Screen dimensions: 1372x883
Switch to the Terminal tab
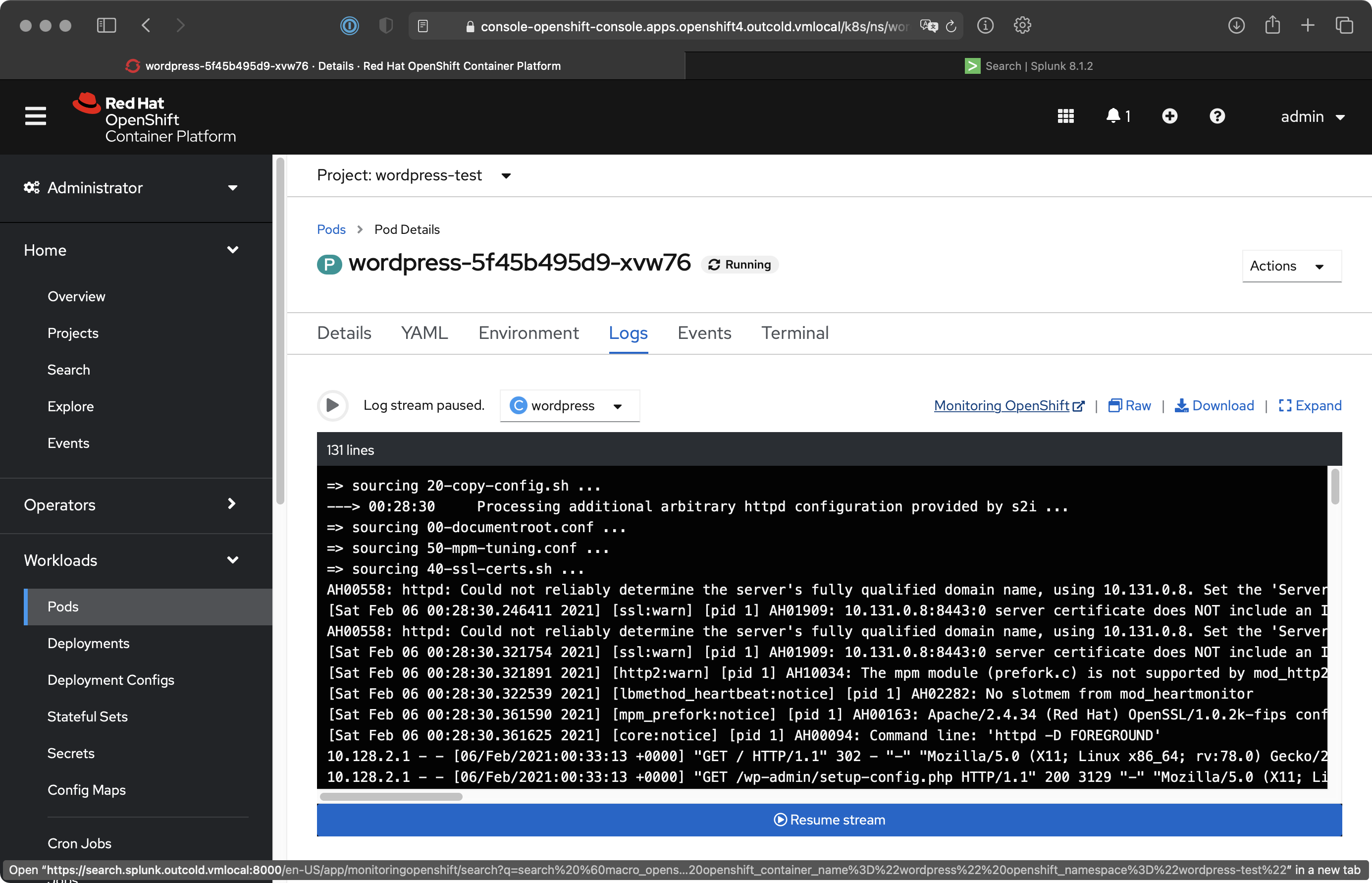point(795,333)
